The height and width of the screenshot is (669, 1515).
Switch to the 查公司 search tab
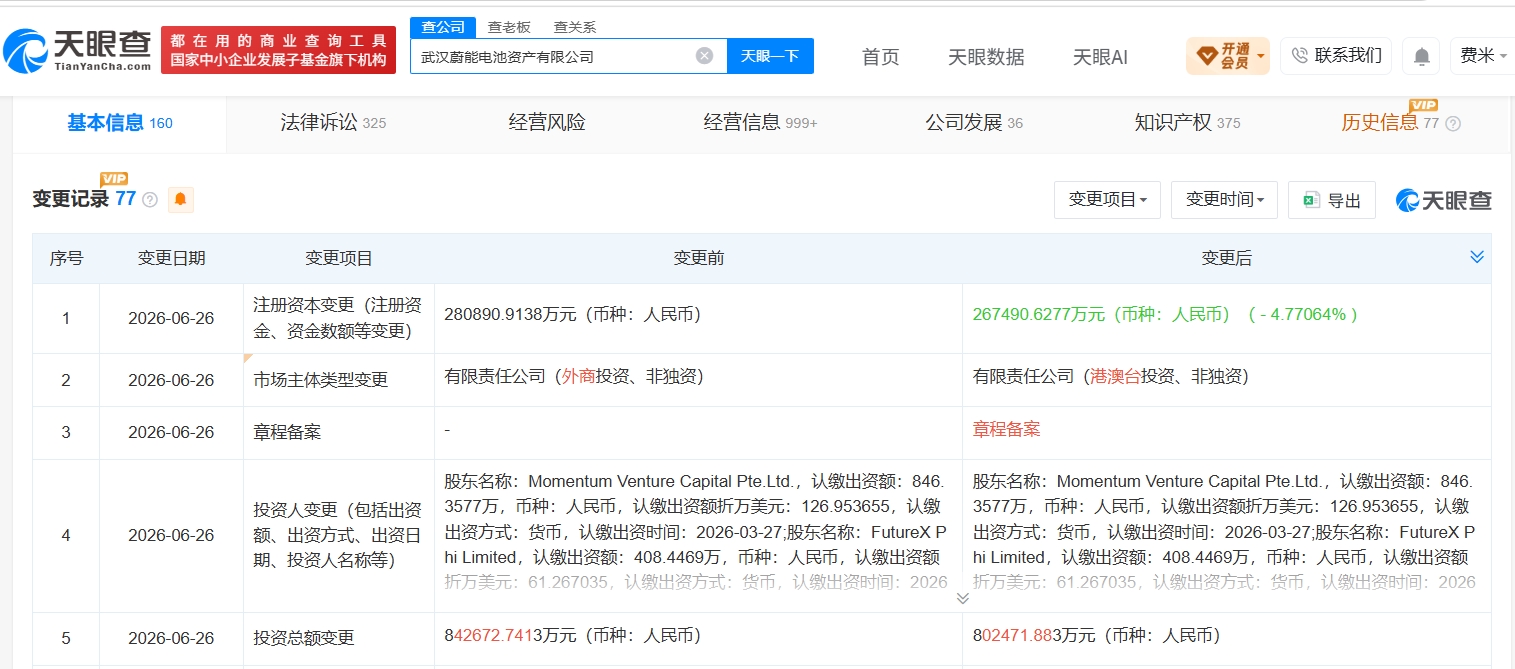442,27
